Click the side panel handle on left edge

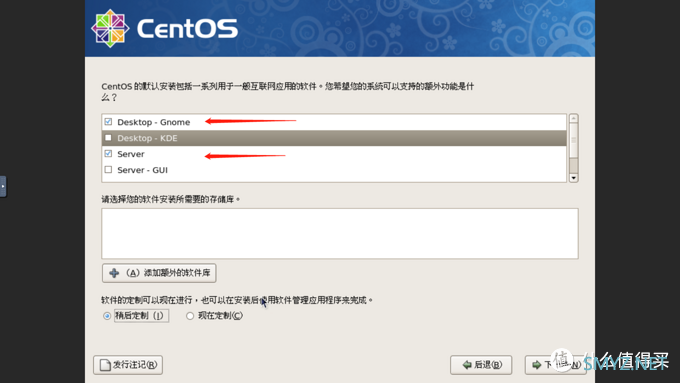pos(3,186)
